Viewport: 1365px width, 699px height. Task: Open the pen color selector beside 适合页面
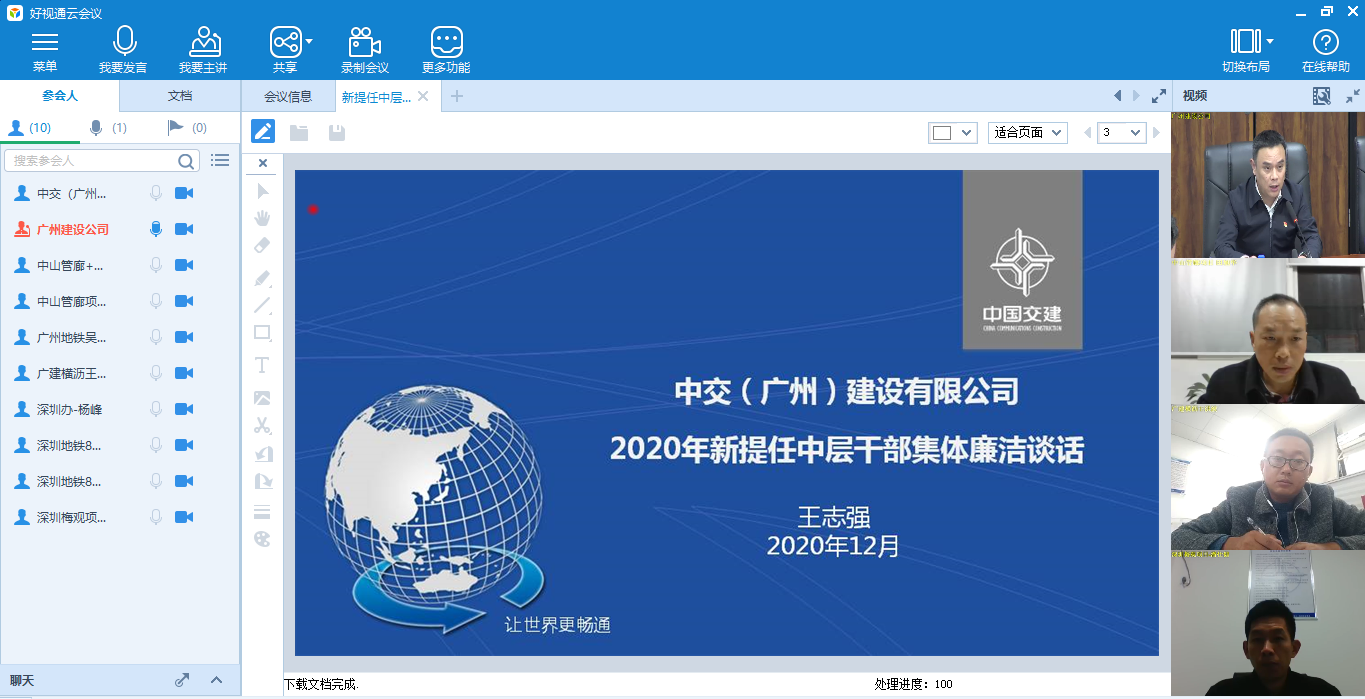952,131
